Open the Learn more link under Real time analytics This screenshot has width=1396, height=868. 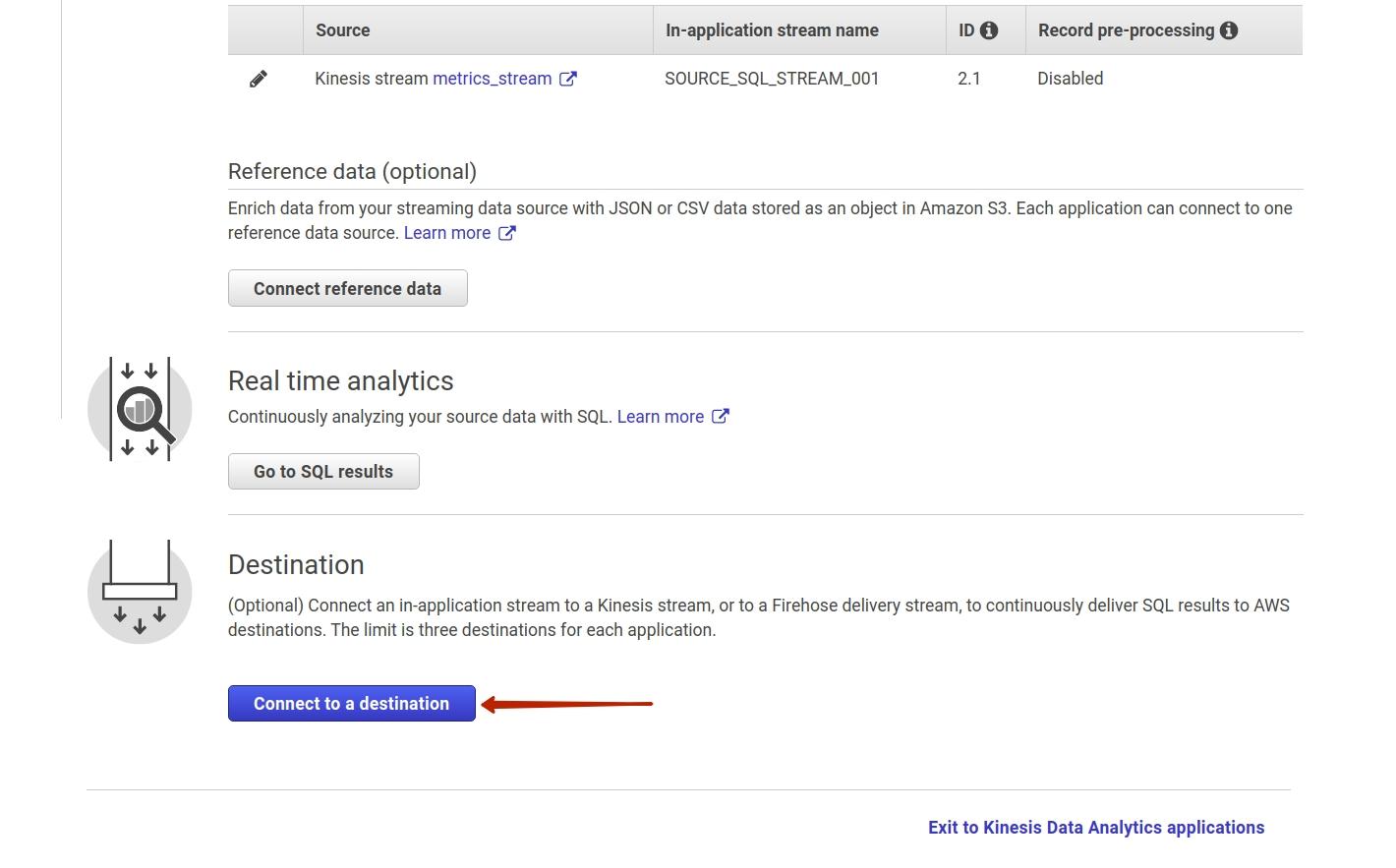(661, 416)
